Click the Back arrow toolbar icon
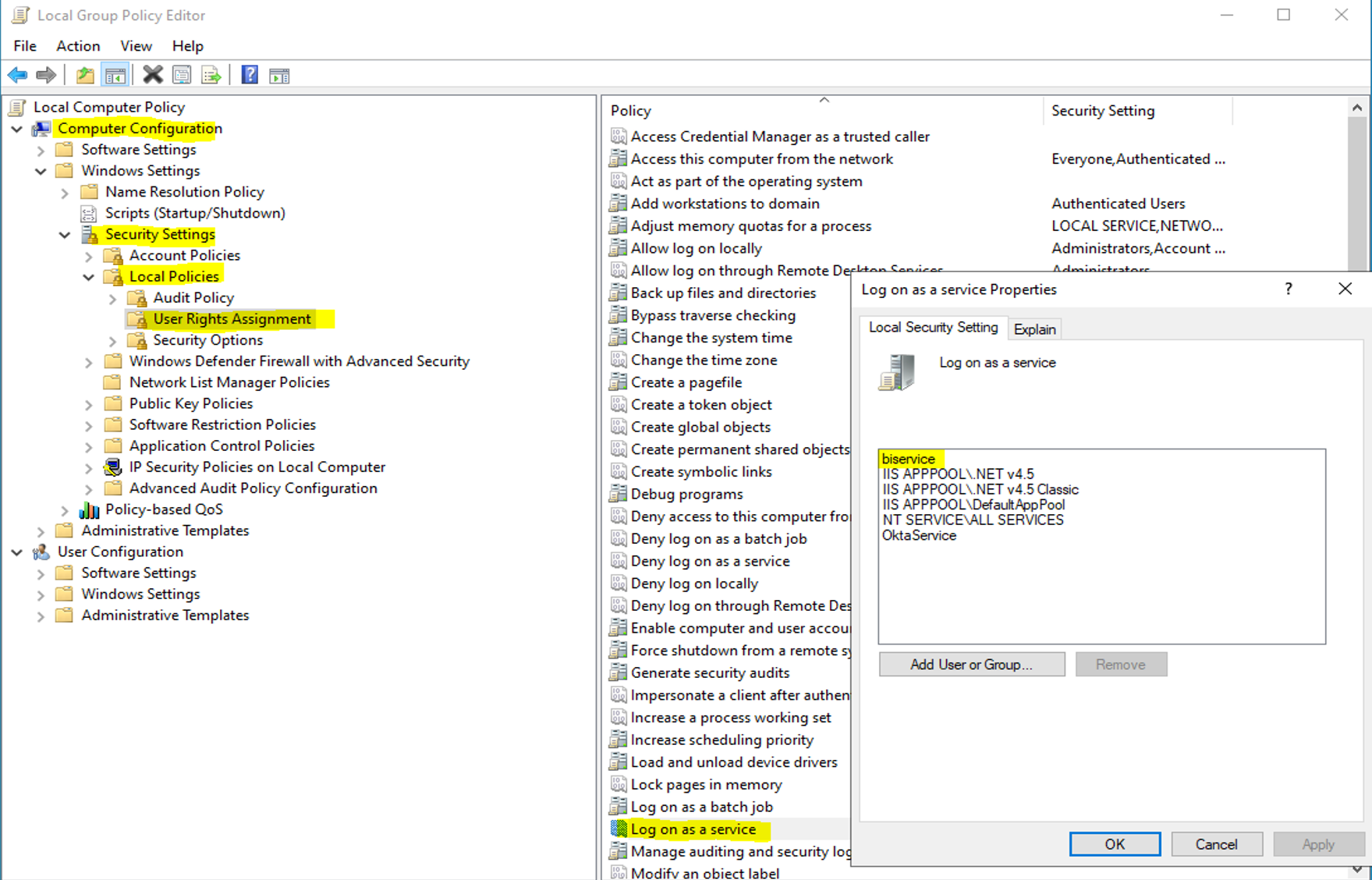Image resolution: width=1372 pixels, height=880 pixels. pos(17,76)
